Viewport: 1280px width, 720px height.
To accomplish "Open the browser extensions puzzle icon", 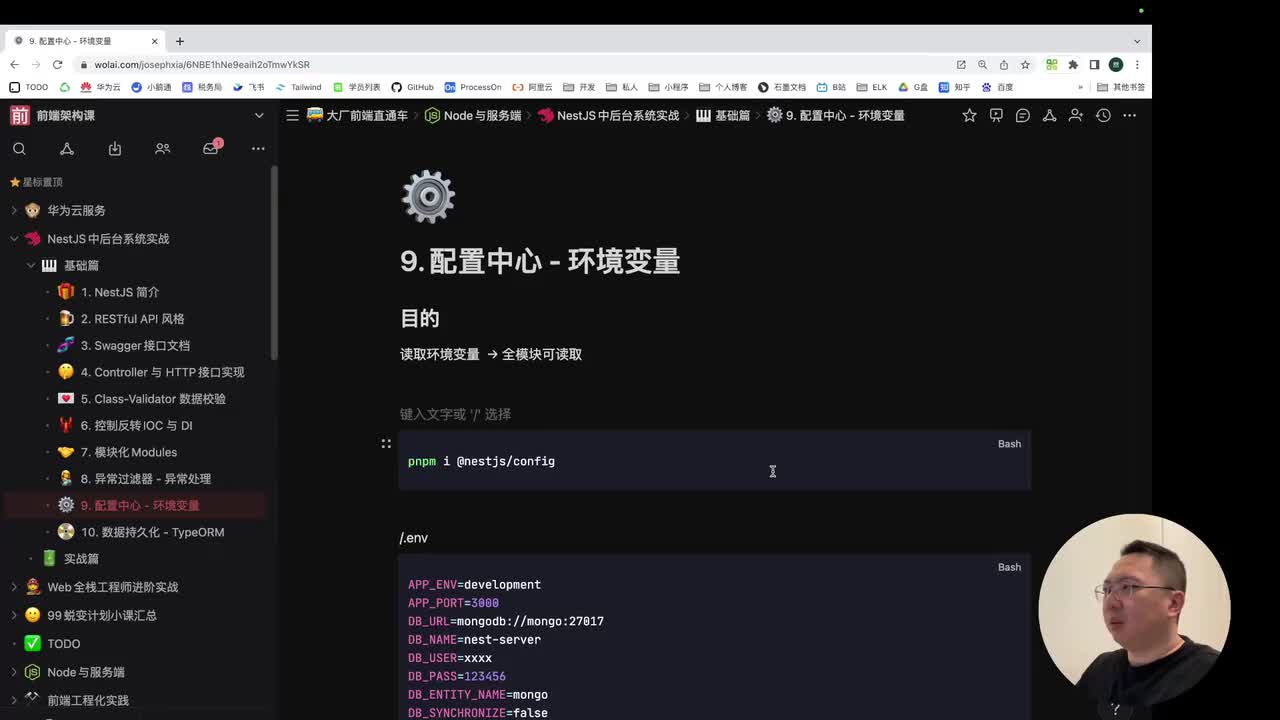I will click(1073, 64).
